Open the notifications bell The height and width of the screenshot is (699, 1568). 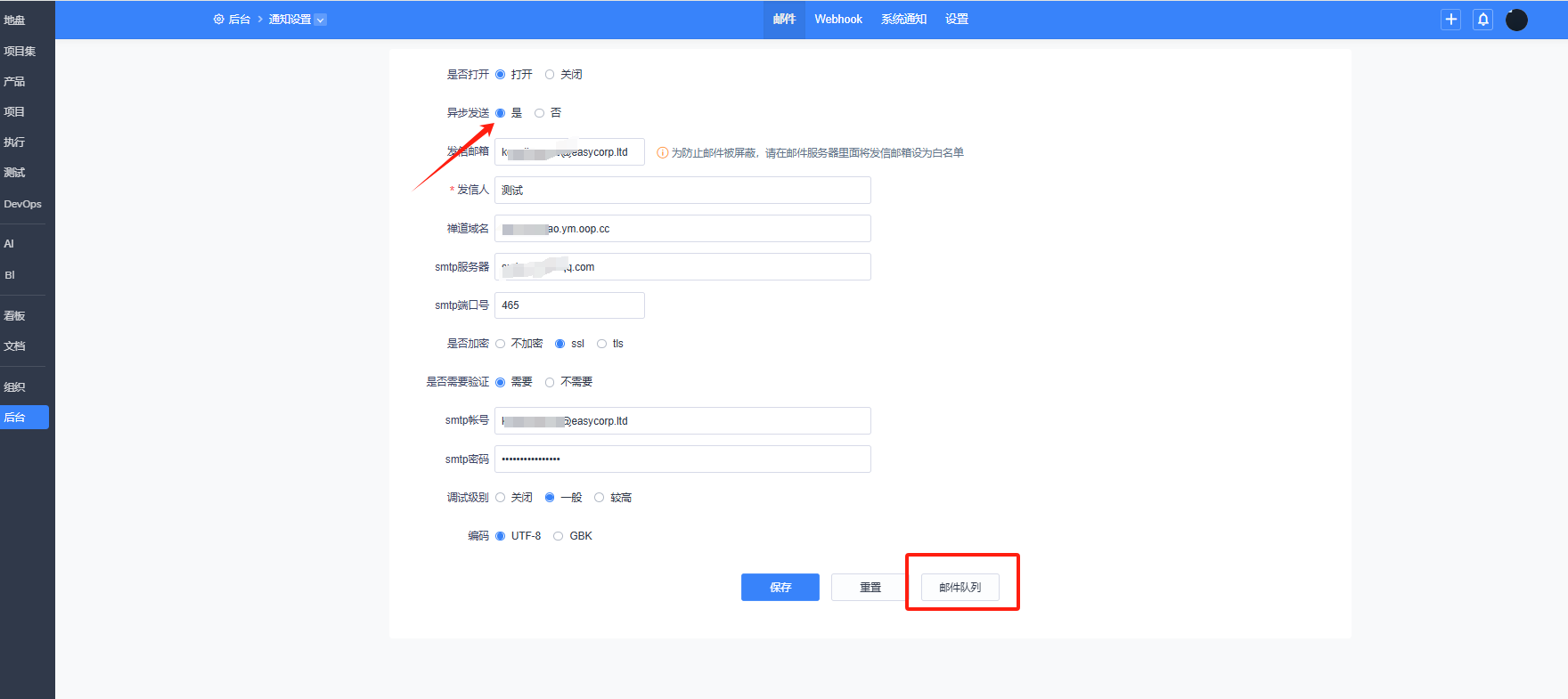click(x=1483, y=20)
